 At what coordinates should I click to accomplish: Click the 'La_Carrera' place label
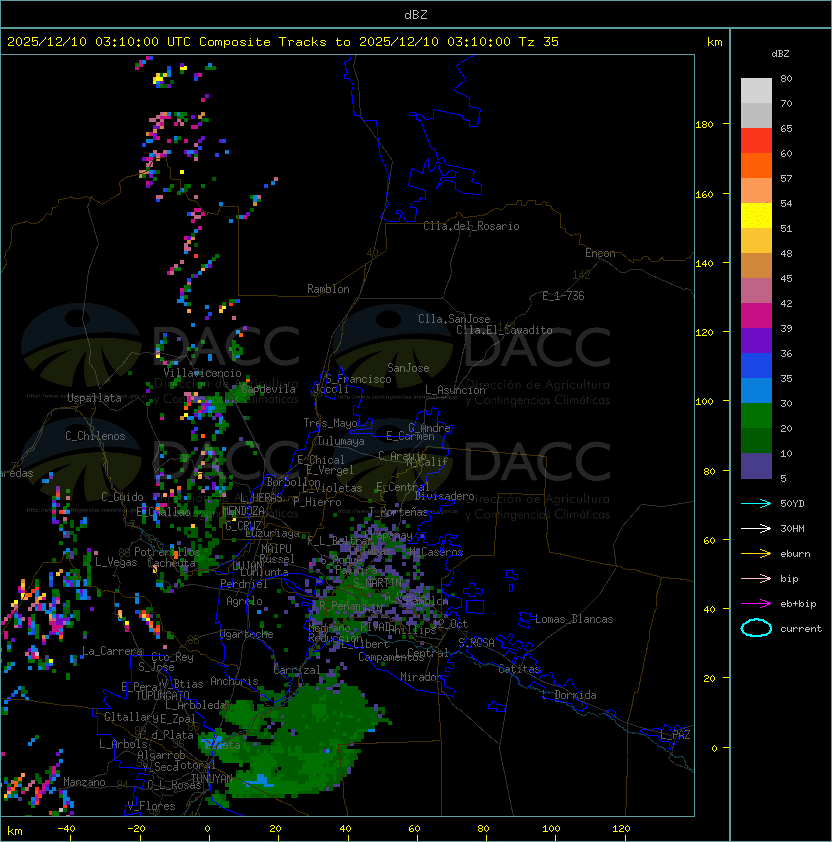pos(113,651)
